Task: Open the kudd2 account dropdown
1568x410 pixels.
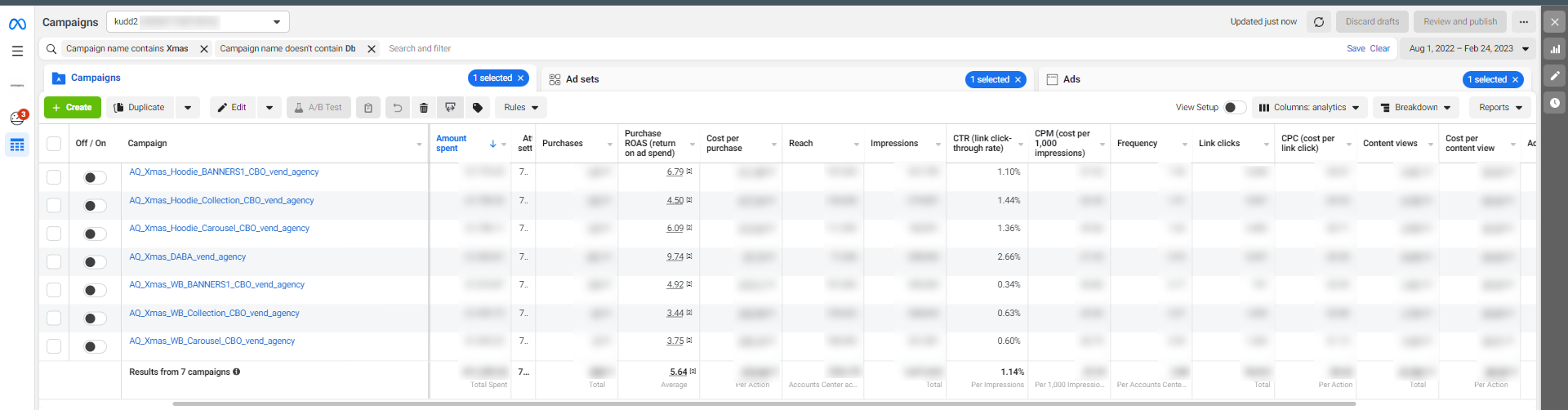Action: coord(198,22)
